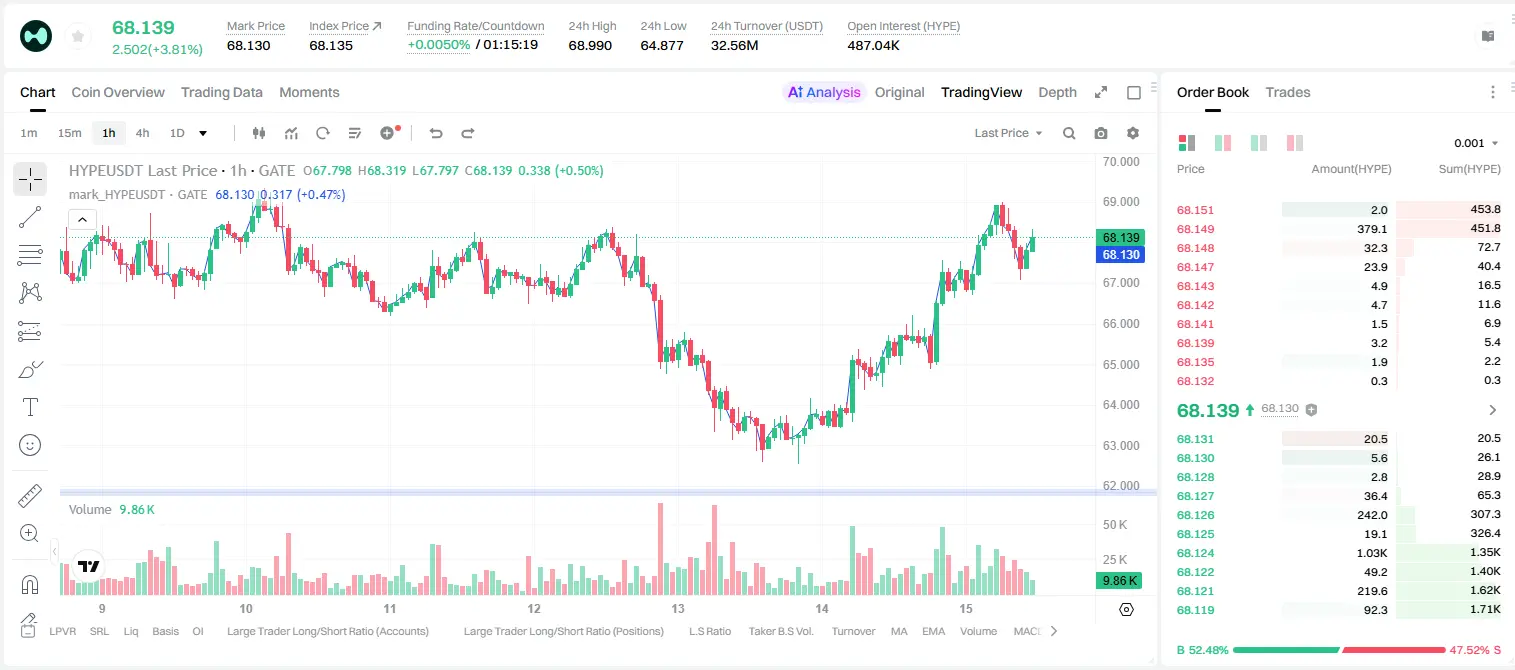The image size is (1515, 670).
Task: Select the trend line drawing tool
Action: point(30,217)
